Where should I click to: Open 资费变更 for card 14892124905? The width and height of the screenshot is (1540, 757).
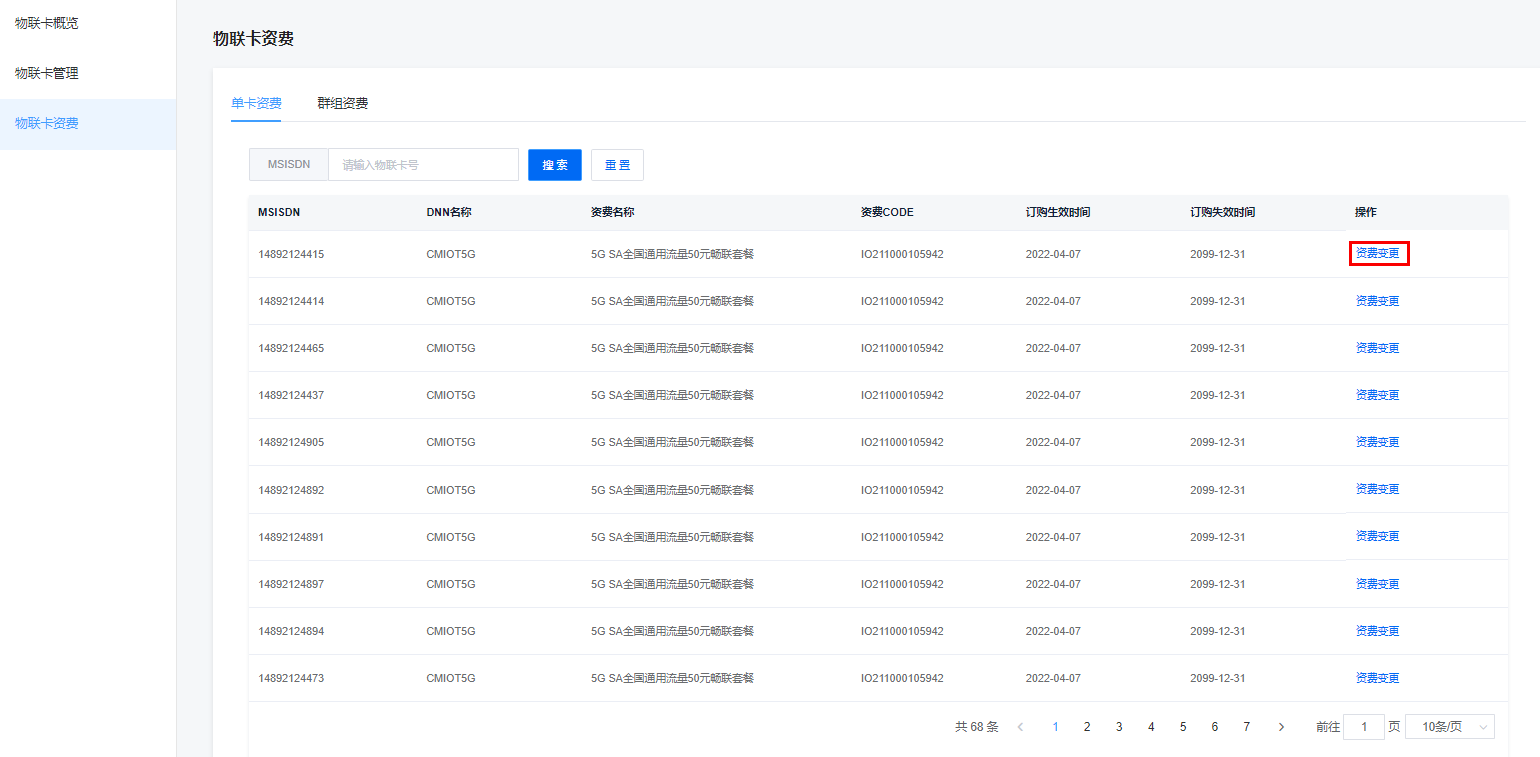click(x=1377, y=442)
